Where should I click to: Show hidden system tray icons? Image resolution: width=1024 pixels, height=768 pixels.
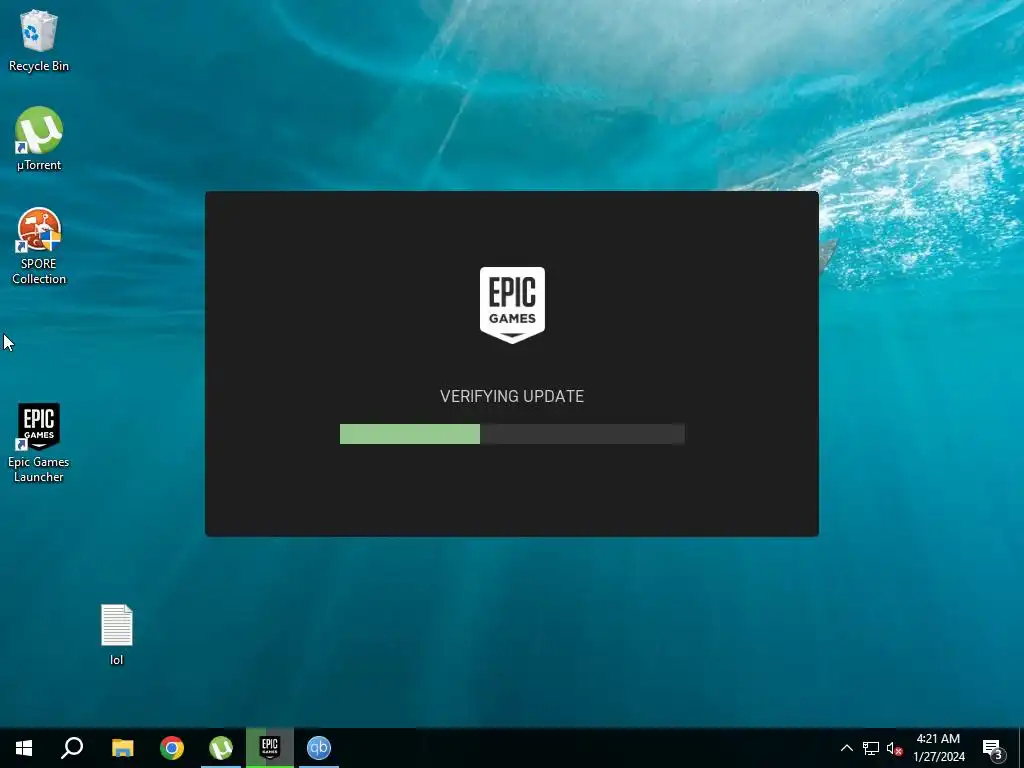[846, 748]
